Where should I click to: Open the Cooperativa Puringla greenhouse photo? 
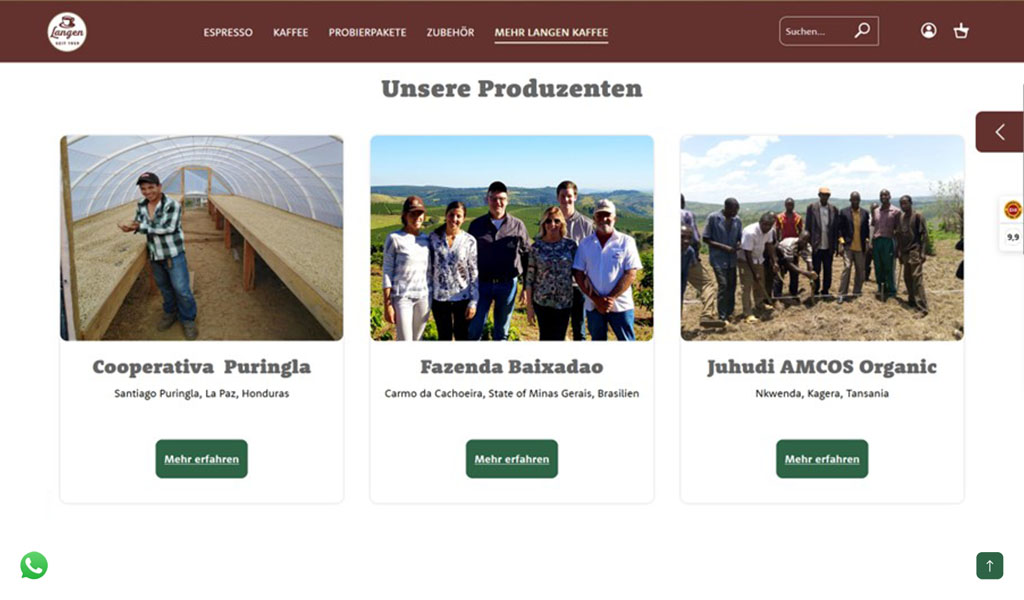201,238
